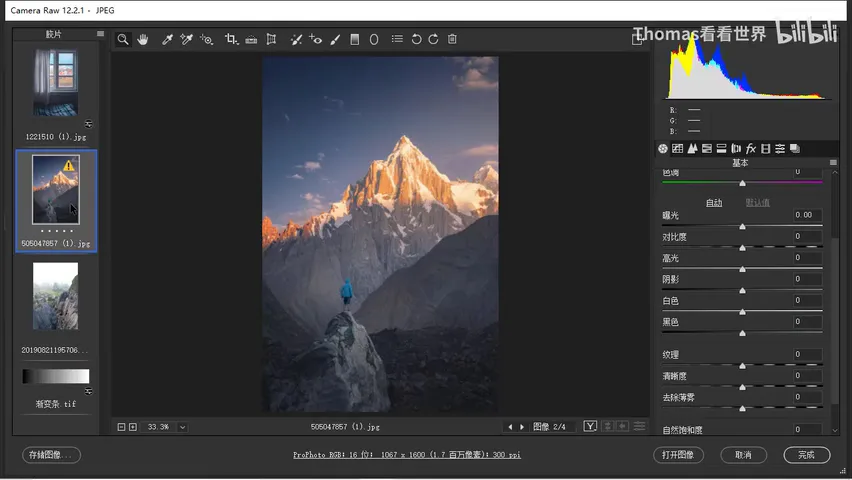Viewport: 852px width, 480px height.
Task: Click the 打开图像 open image button
Action: coord(678,455)
